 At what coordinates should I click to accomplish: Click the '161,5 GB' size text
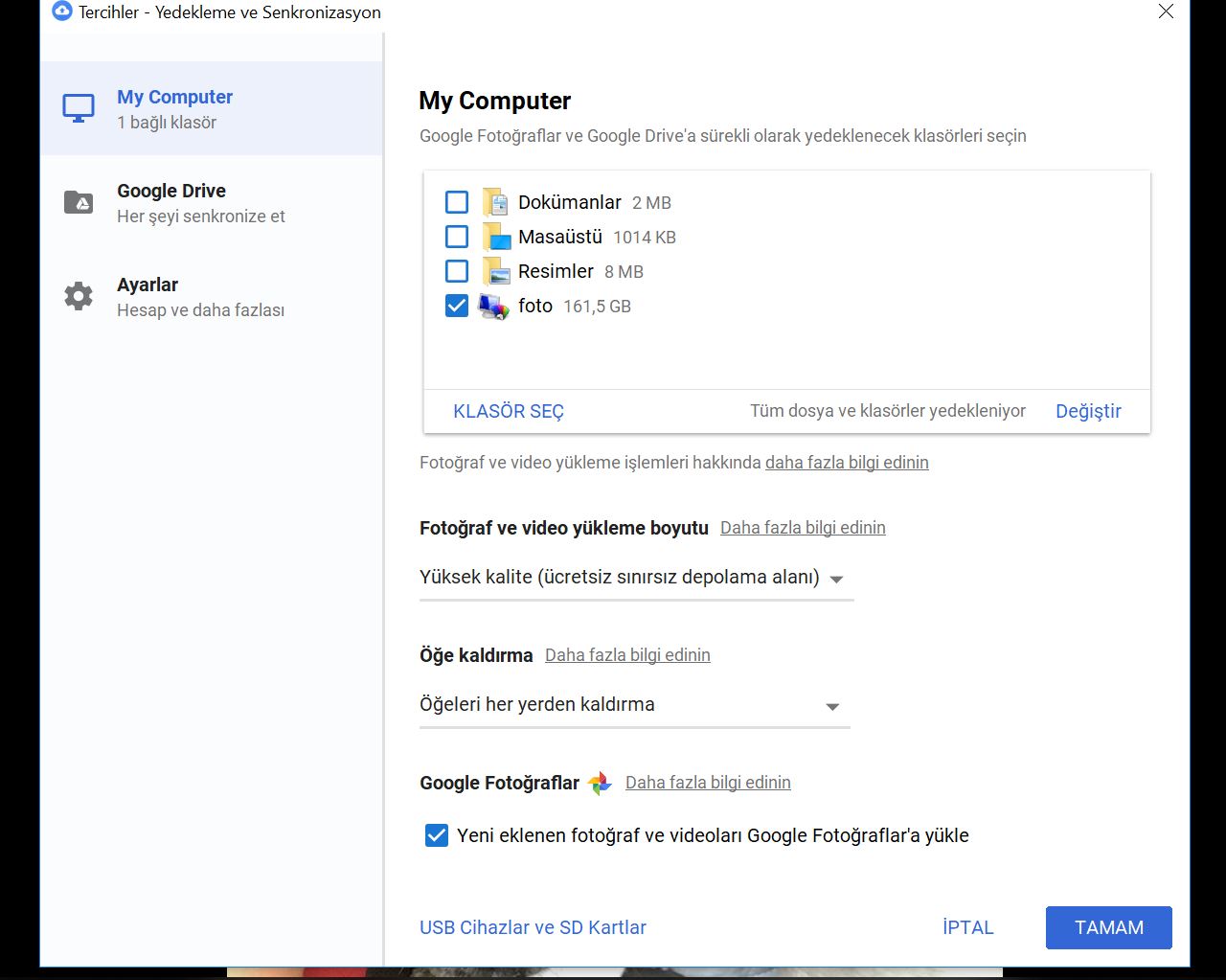coord(597,307)
